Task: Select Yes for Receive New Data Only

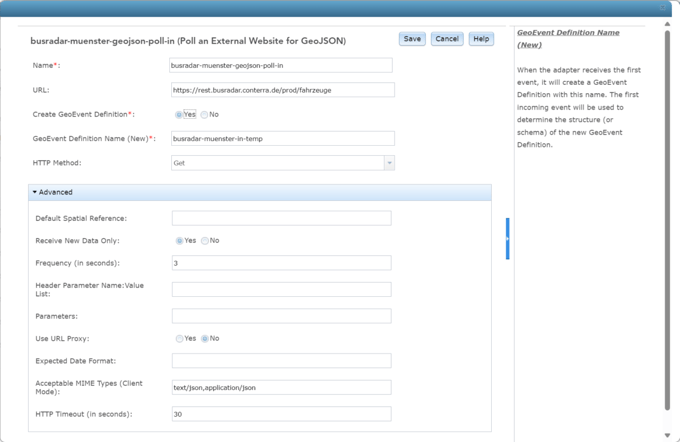Action: click(179, 241)
